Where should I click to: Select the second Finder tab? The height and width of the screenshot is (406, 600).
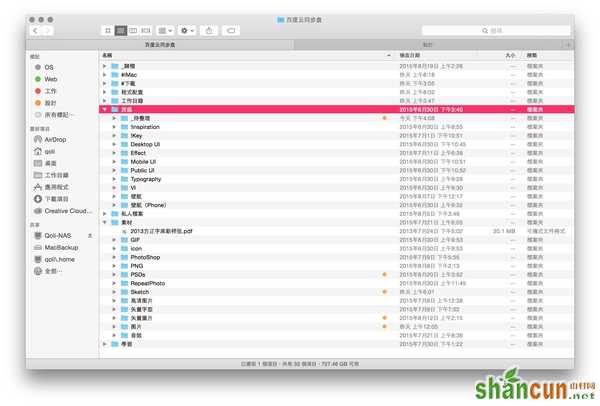[x=428, y=45]
